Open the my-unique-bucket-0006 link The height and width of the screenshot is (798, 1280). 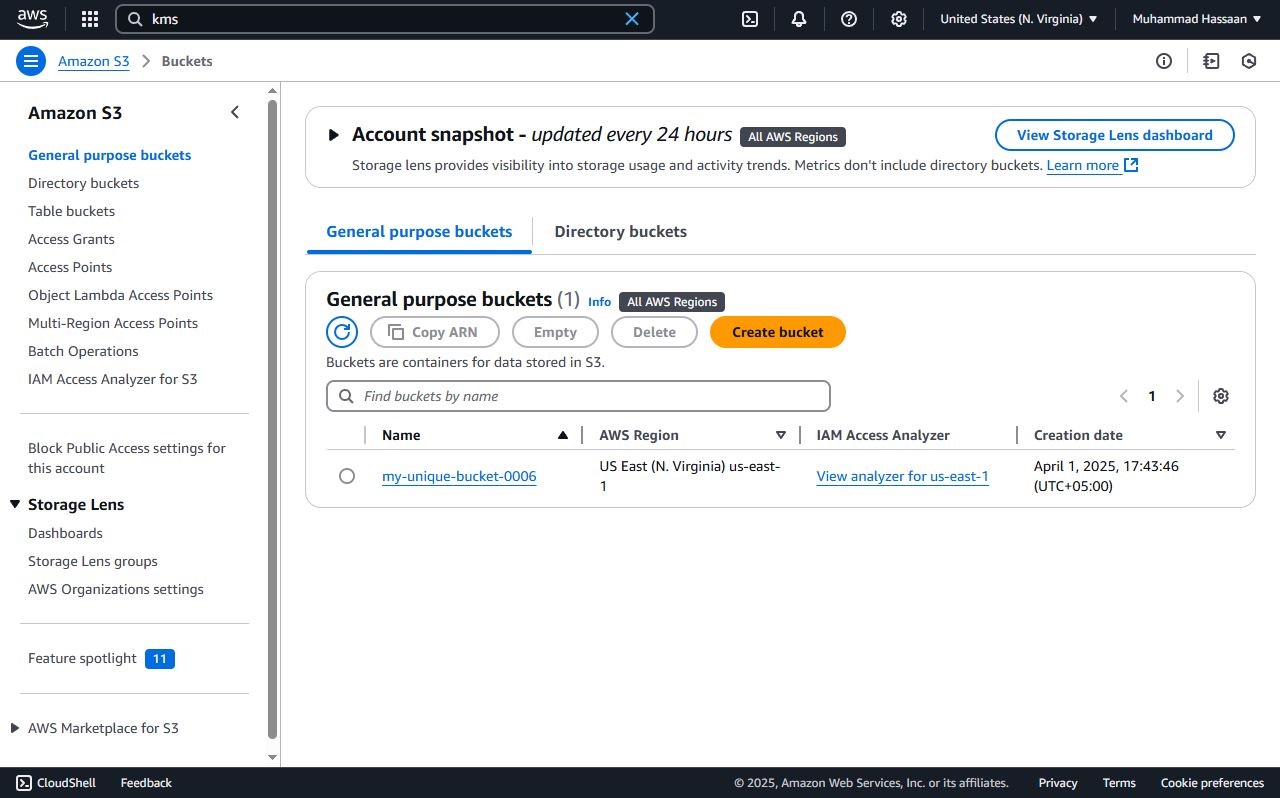459,476
